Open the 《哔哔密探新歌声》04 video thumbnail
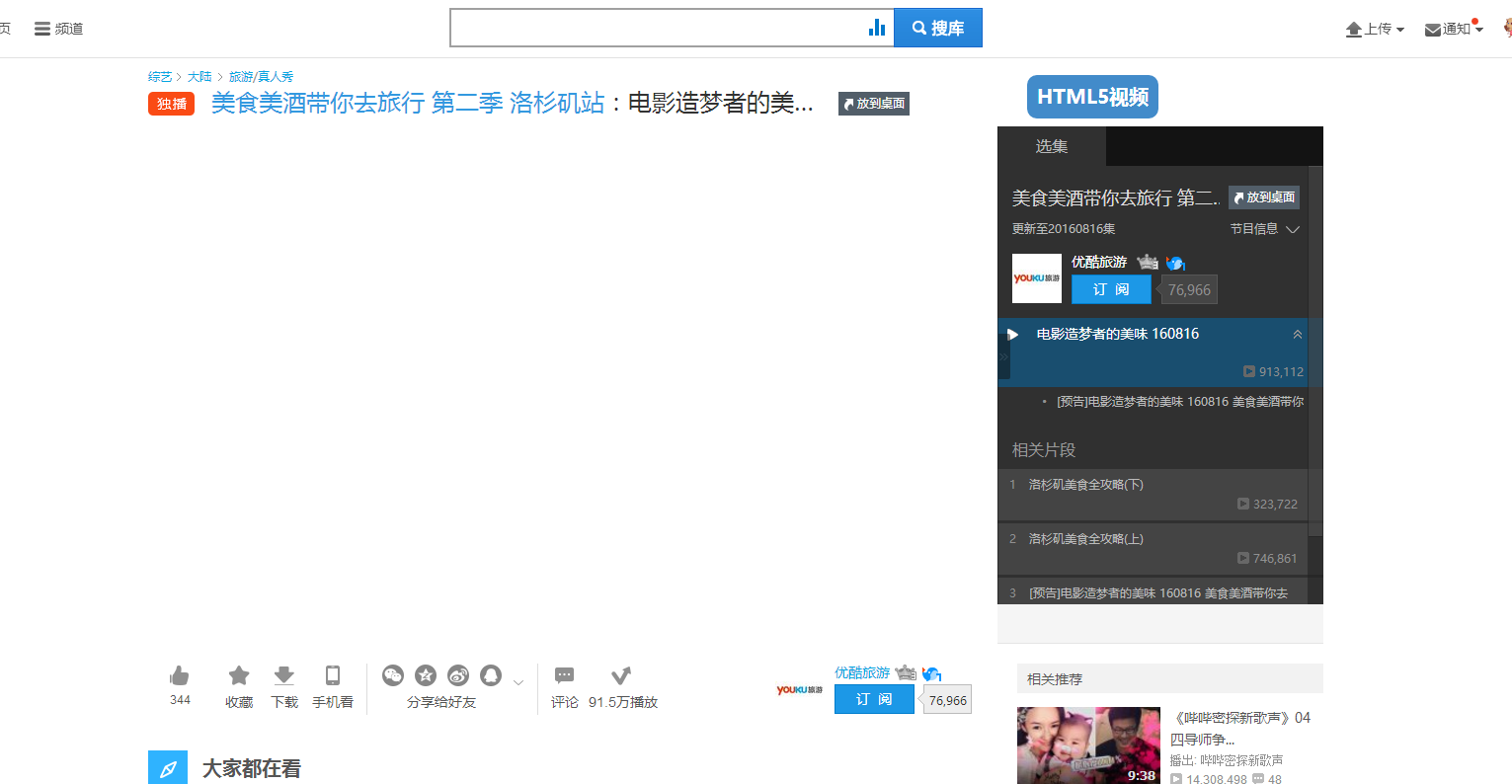1512x784 pixels. coord(1088,745)
